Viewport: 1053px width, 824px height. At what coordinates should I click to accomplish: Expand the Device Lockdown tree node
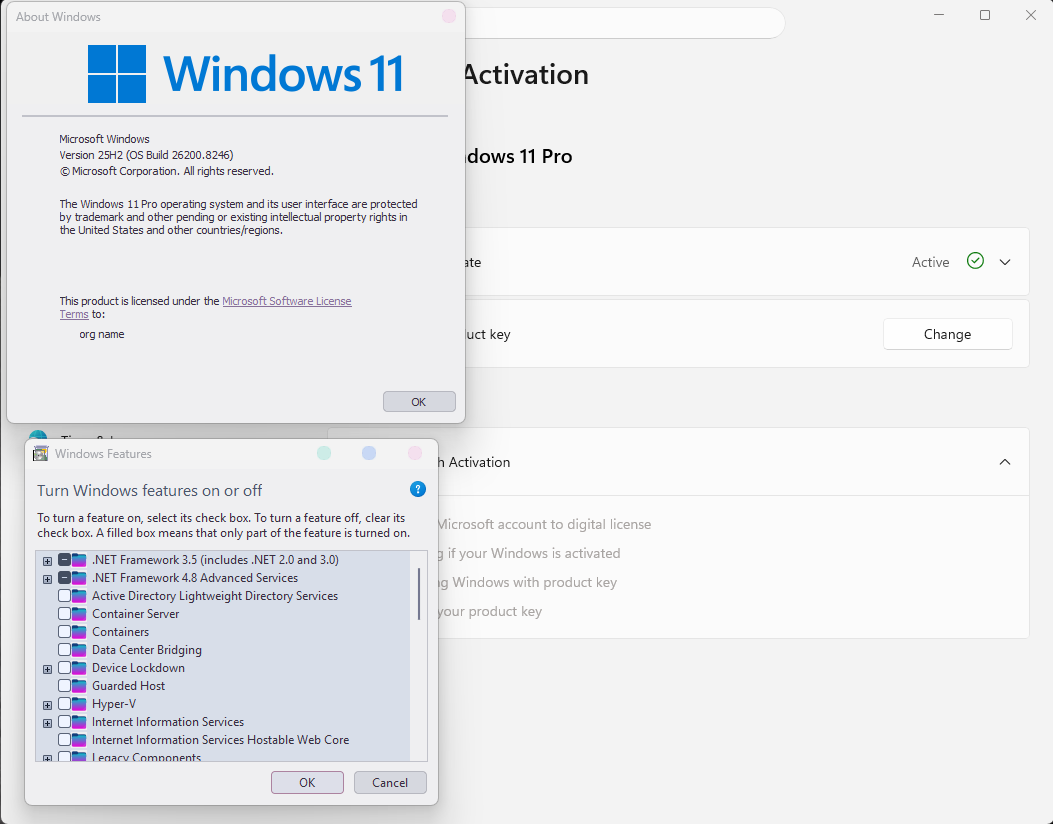(x=47, y=669)
